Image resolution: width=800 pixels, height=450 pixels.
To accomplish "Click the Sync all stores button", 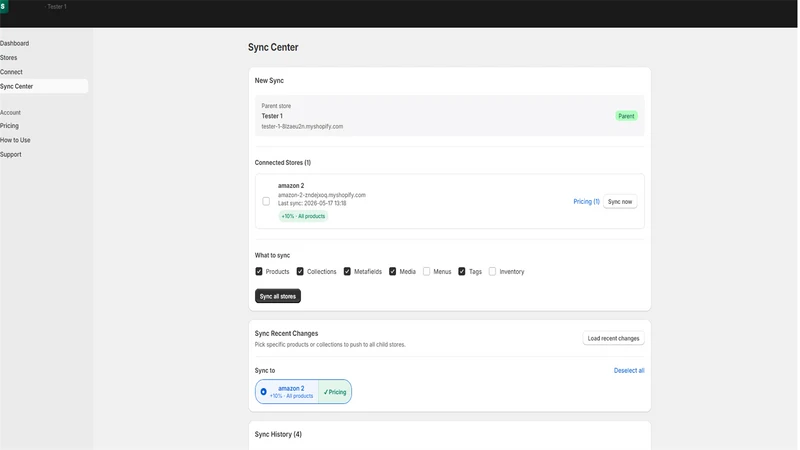I will (x=278, y=296).
